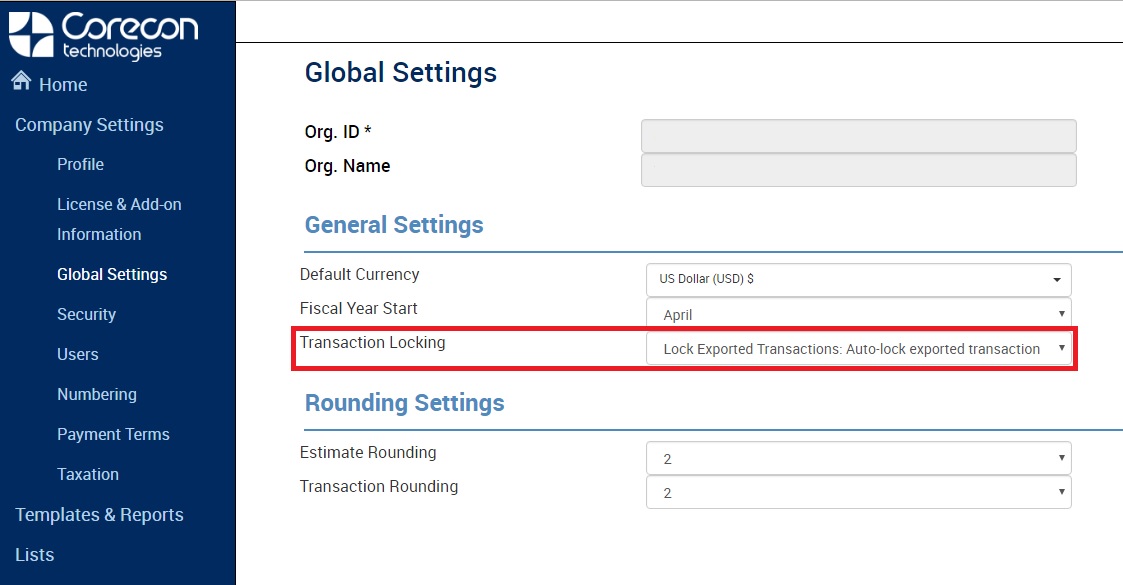This screenshot has width=1123, height=585.
Task: Expand the Transaction Rounding dropdown
Action: click(x=859, y=493)
